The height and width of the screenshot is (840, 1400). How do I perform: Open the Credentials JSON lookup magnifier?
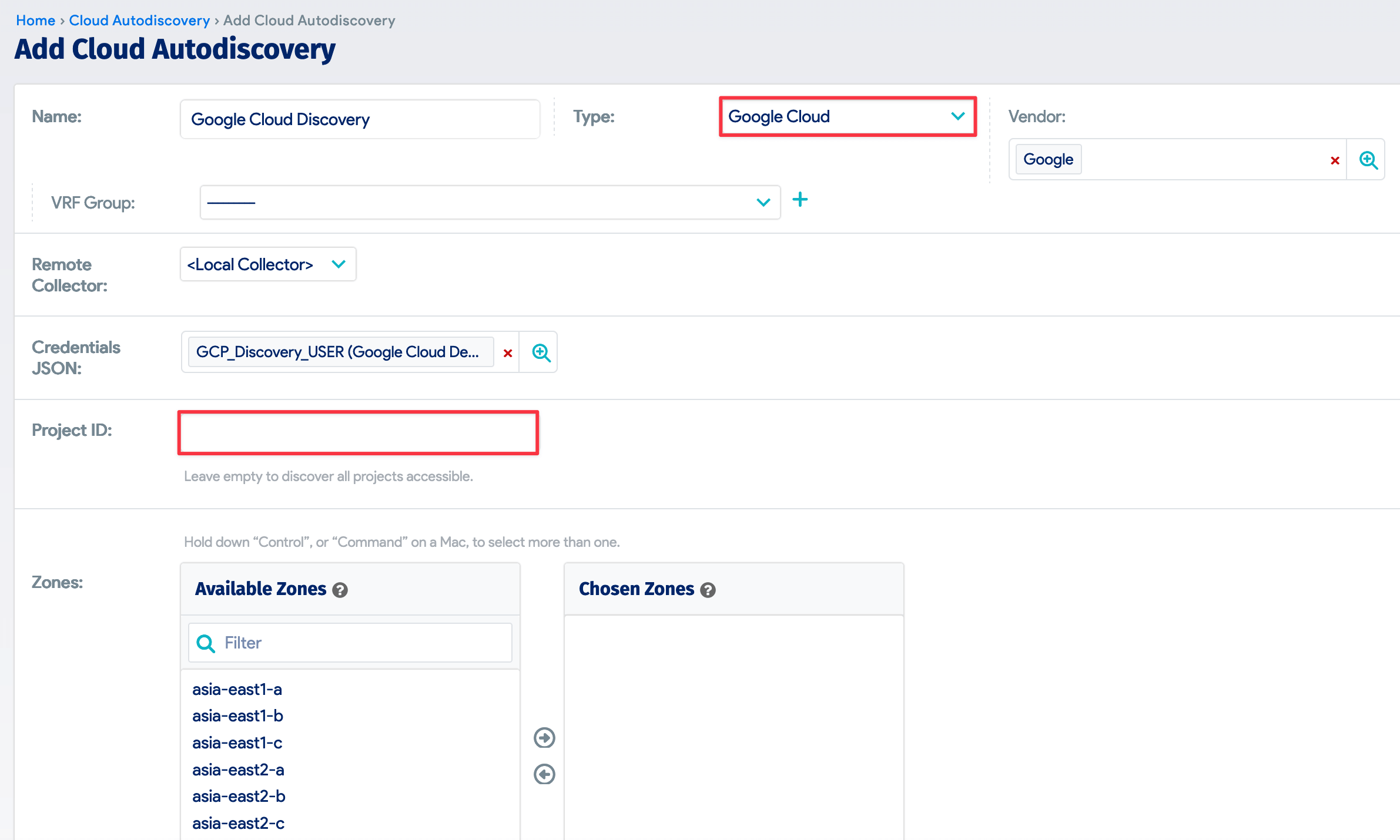pyautogui.click(x=540, y=352)
